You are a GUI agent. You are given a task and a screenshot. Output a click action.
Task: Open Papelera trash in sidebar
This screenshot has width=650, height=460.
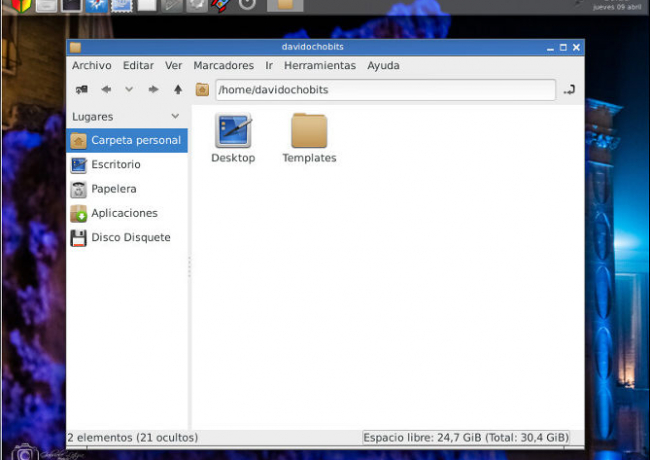click(113, 189)
